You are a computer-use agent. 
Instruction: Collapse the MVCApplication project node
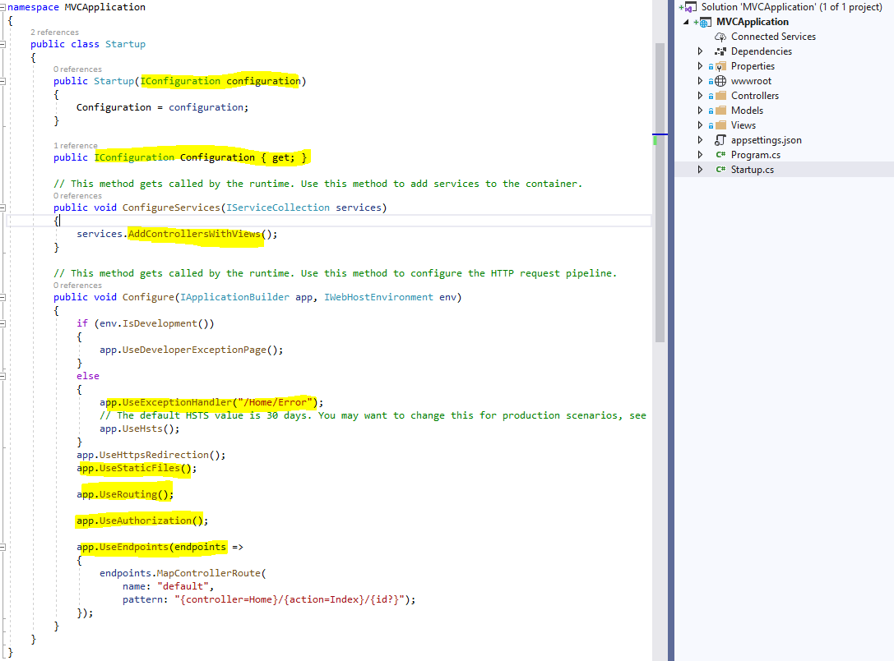pos(687,21)
